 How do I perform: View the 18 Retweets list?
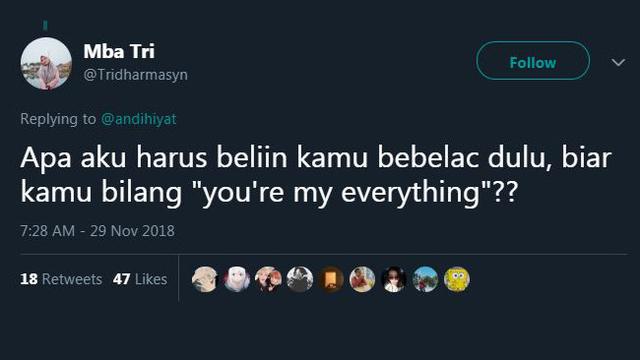pos(61,279)
